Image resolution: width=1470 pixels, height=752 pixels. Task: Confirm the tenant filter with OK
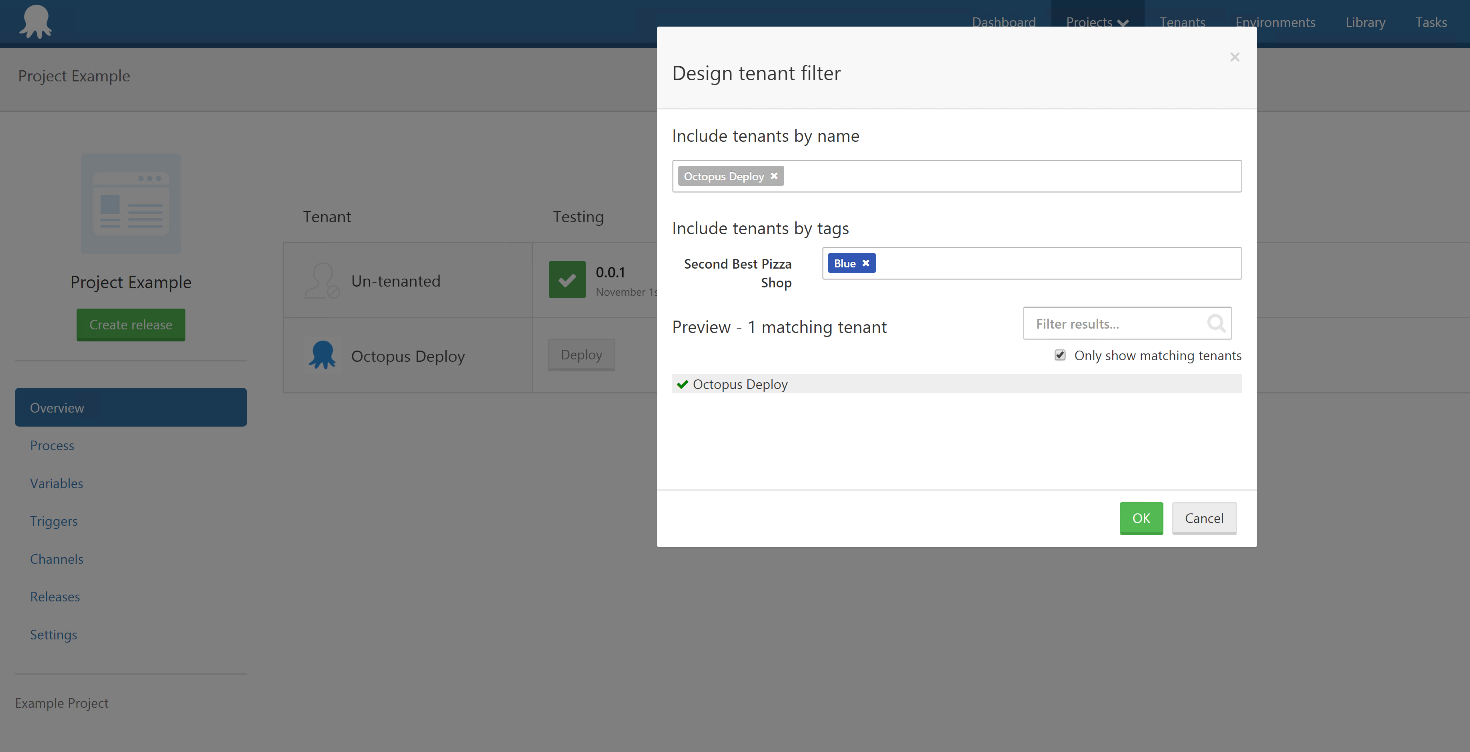click(1141, 518)
